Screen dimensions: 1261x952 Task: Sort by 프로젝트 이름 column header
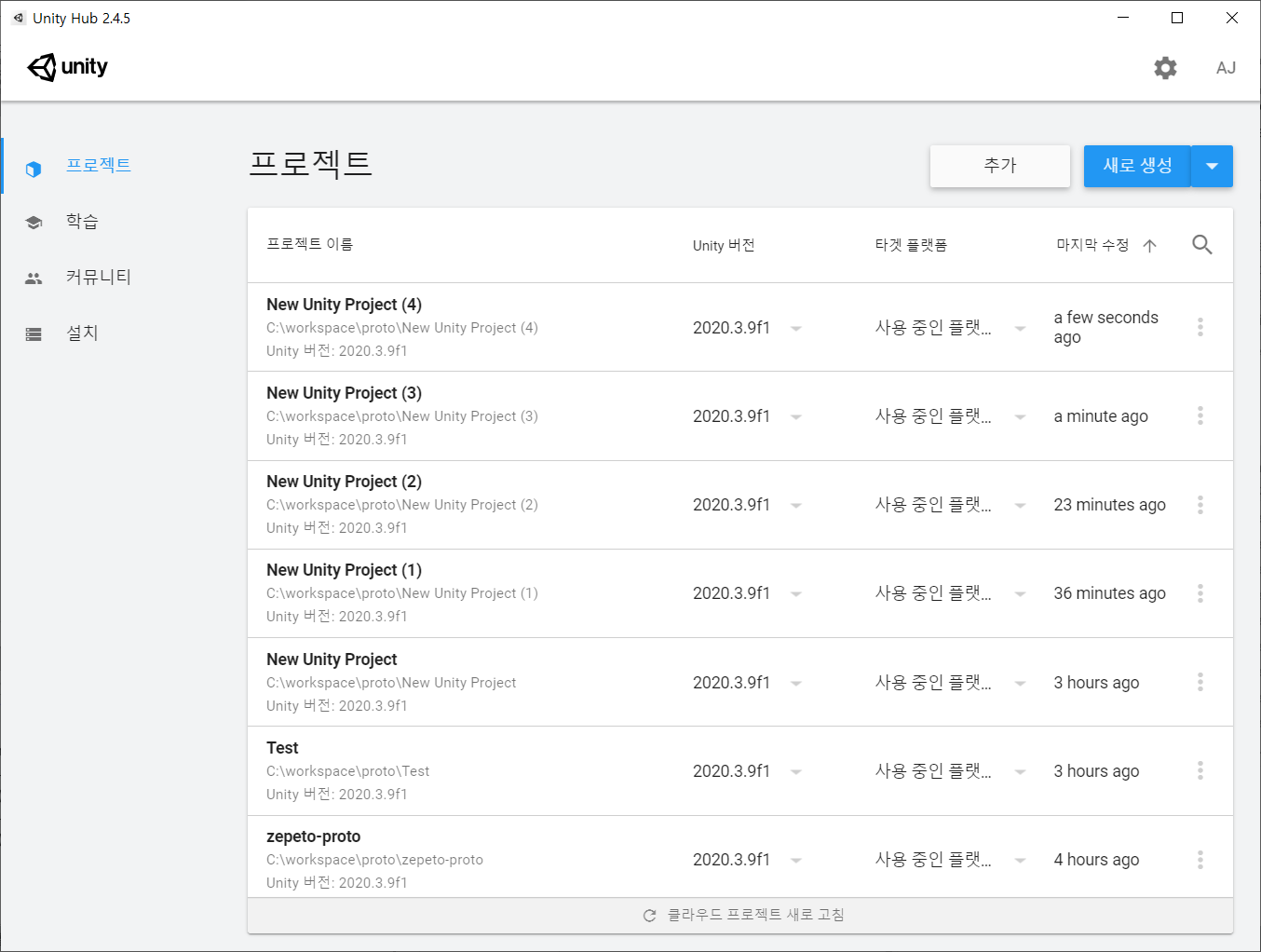[309, 244]
